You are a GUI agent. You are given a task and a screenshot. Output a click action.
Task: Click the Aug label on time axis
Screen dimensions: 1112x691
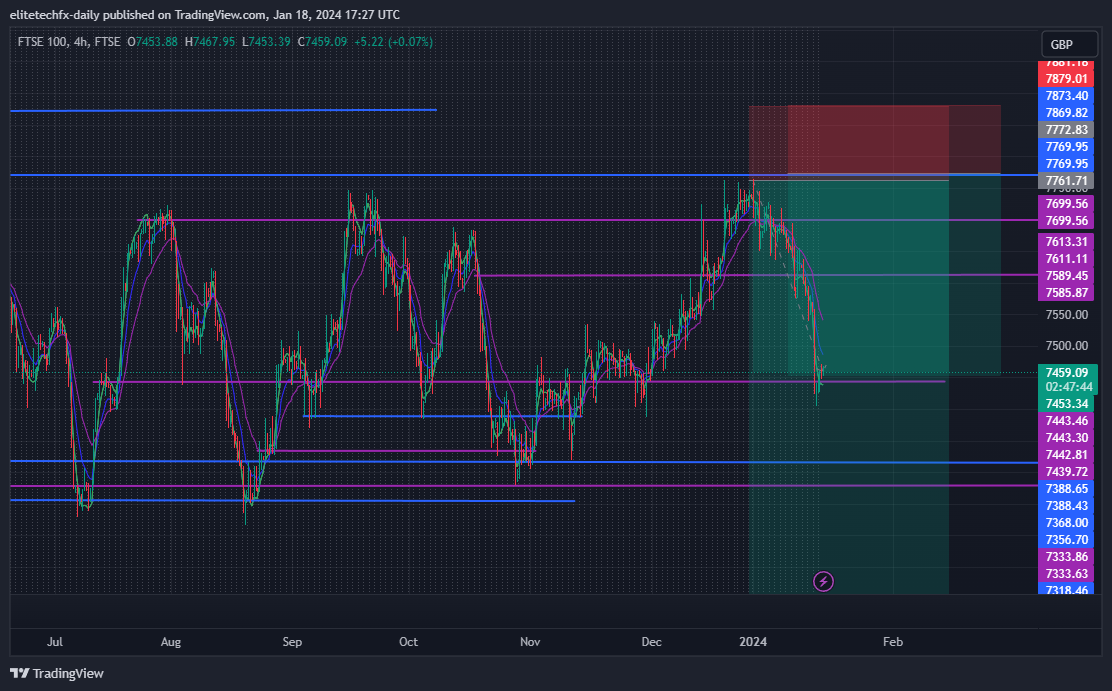tap(171, 642)
